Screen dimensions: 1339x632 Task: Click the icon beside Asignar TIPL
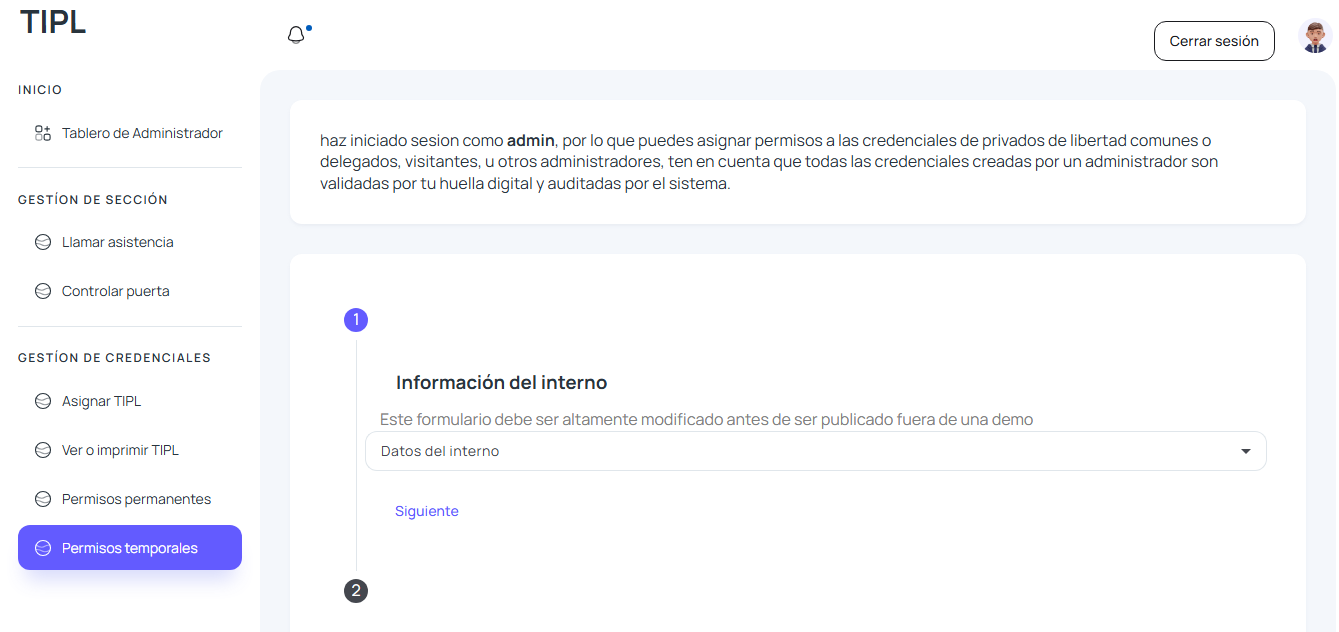[x=43, y=401]
